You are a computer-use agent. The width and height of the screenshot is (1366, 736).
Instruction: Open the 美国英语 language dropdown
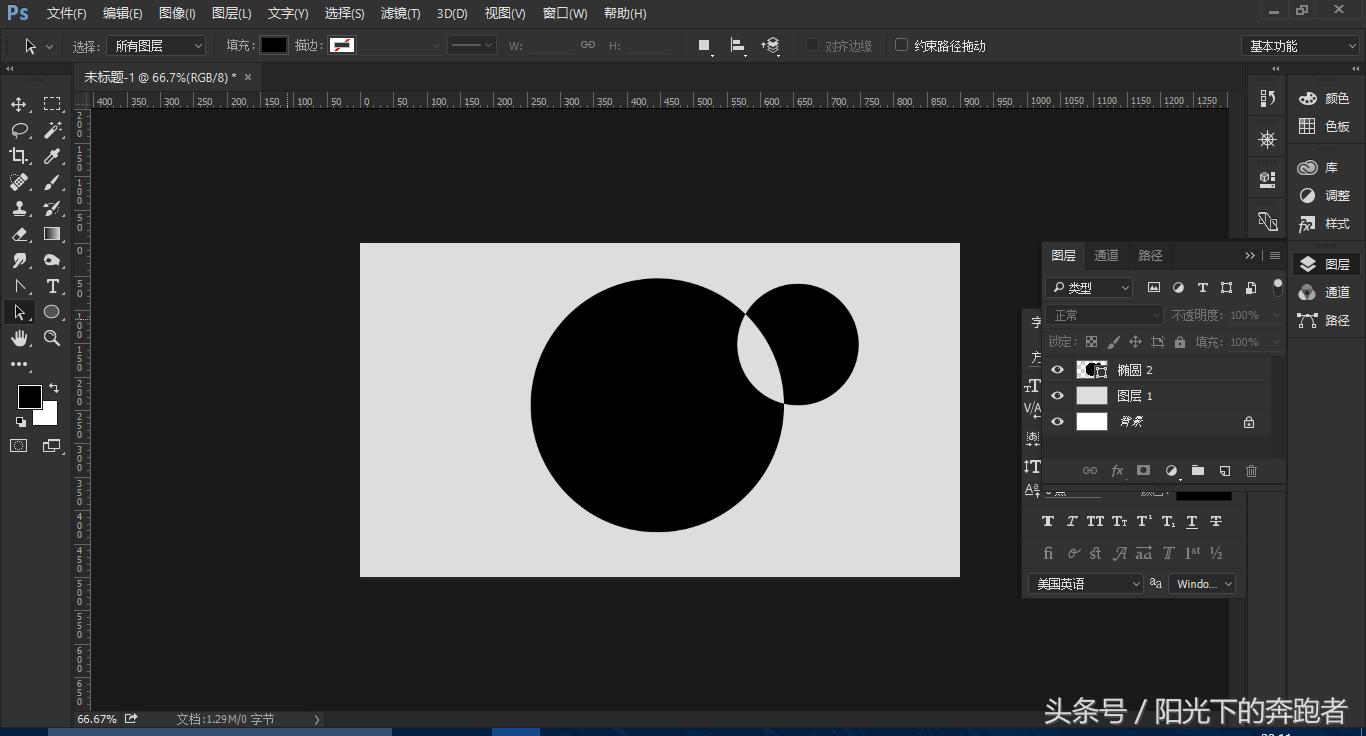coord(1085,584)
